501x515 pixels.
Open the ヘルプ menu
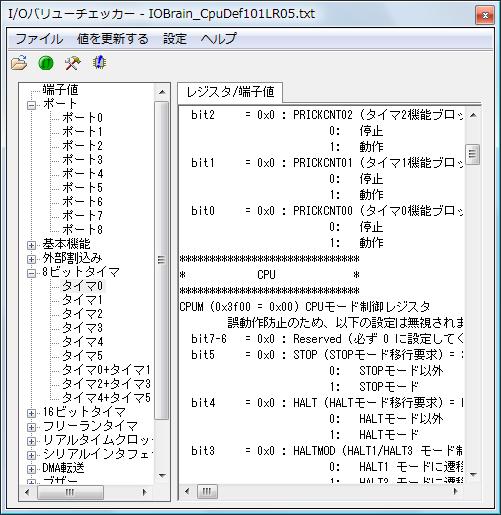[218, 39]
